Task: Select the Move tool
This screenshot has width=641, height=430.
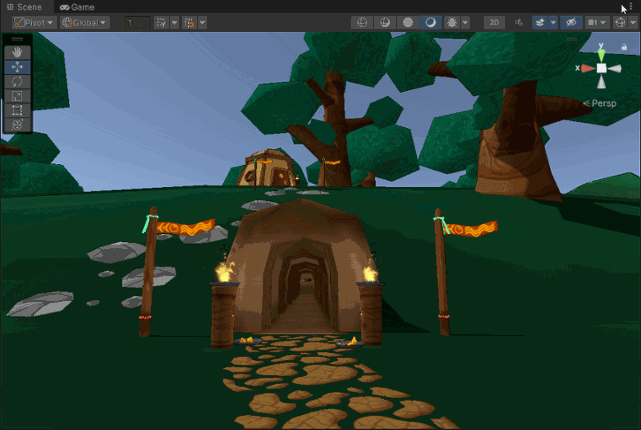Action: click(18, 67)
